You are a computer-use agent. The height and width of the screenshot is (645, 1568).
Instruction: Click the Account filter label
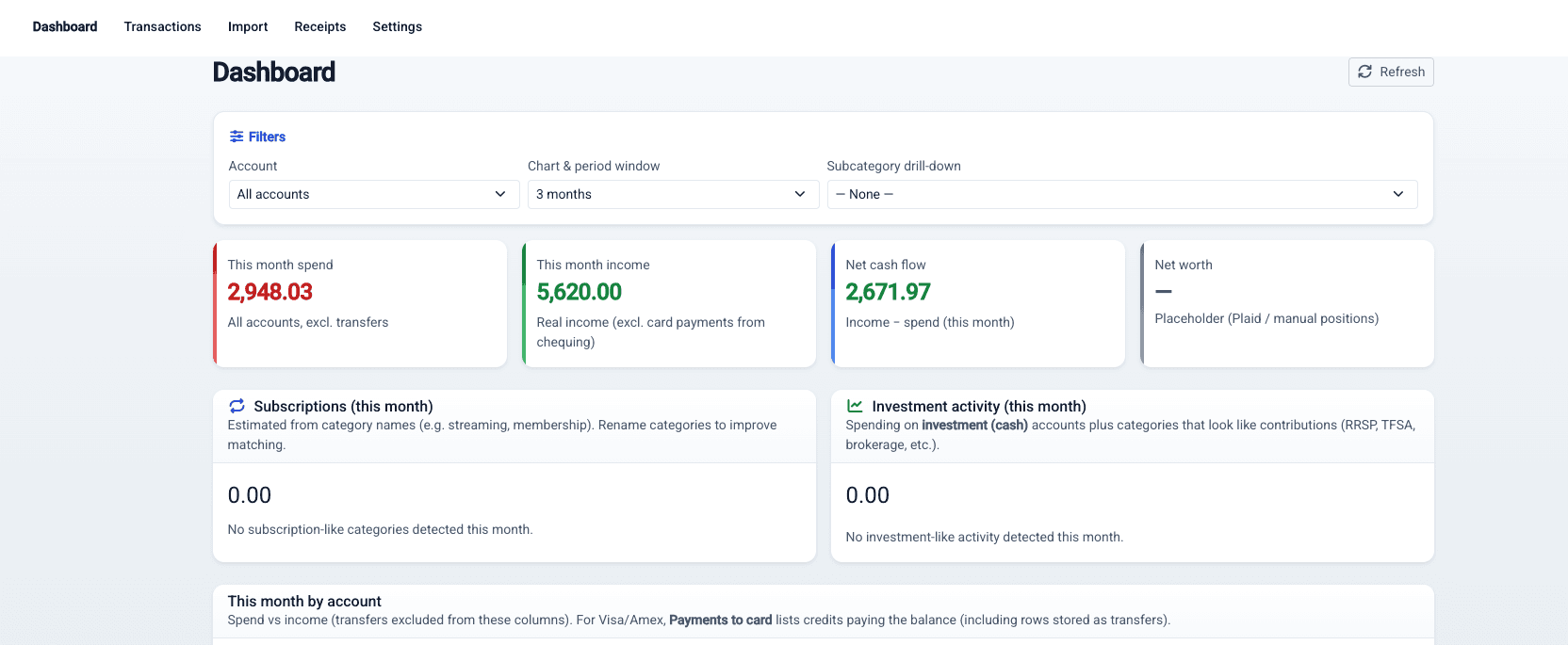pyautogui.click(x=253, y=166)
